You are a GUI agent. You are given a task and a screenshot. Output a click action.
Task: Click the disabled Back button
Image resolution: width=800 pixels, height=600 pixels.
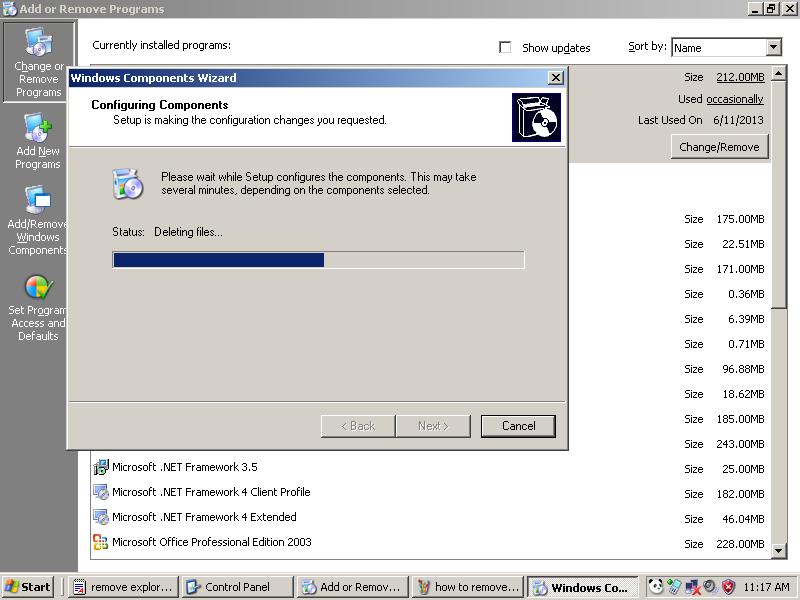point(358,426)
